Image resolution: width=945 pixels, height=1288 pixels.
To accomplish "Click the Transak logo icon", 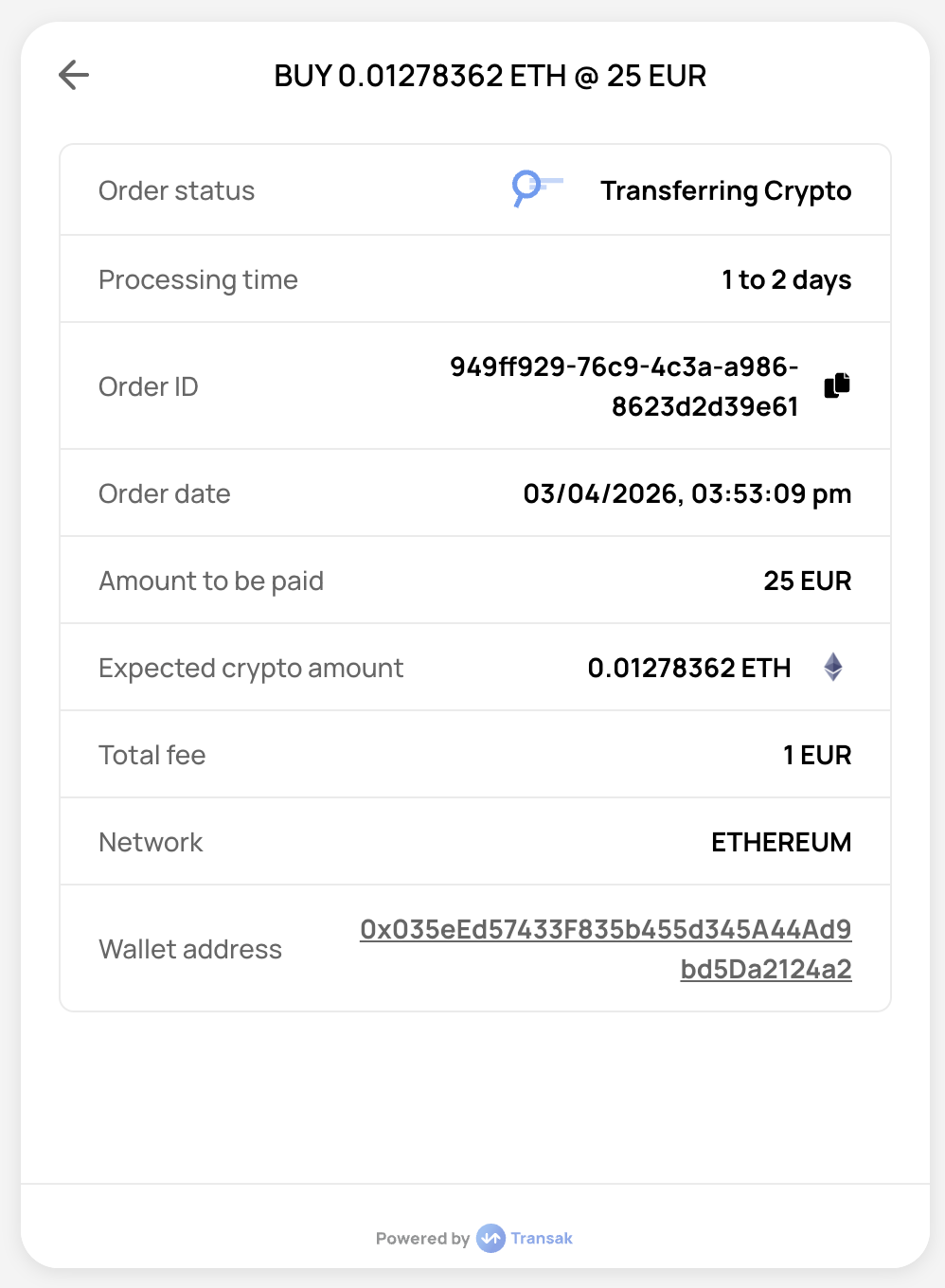I will (490, 1238).
